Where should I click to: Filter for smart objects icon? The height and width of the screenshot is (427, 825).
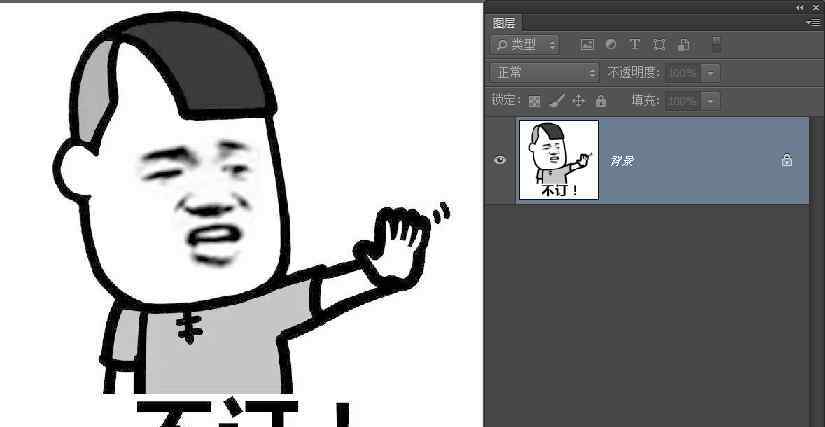click(683, 45)
